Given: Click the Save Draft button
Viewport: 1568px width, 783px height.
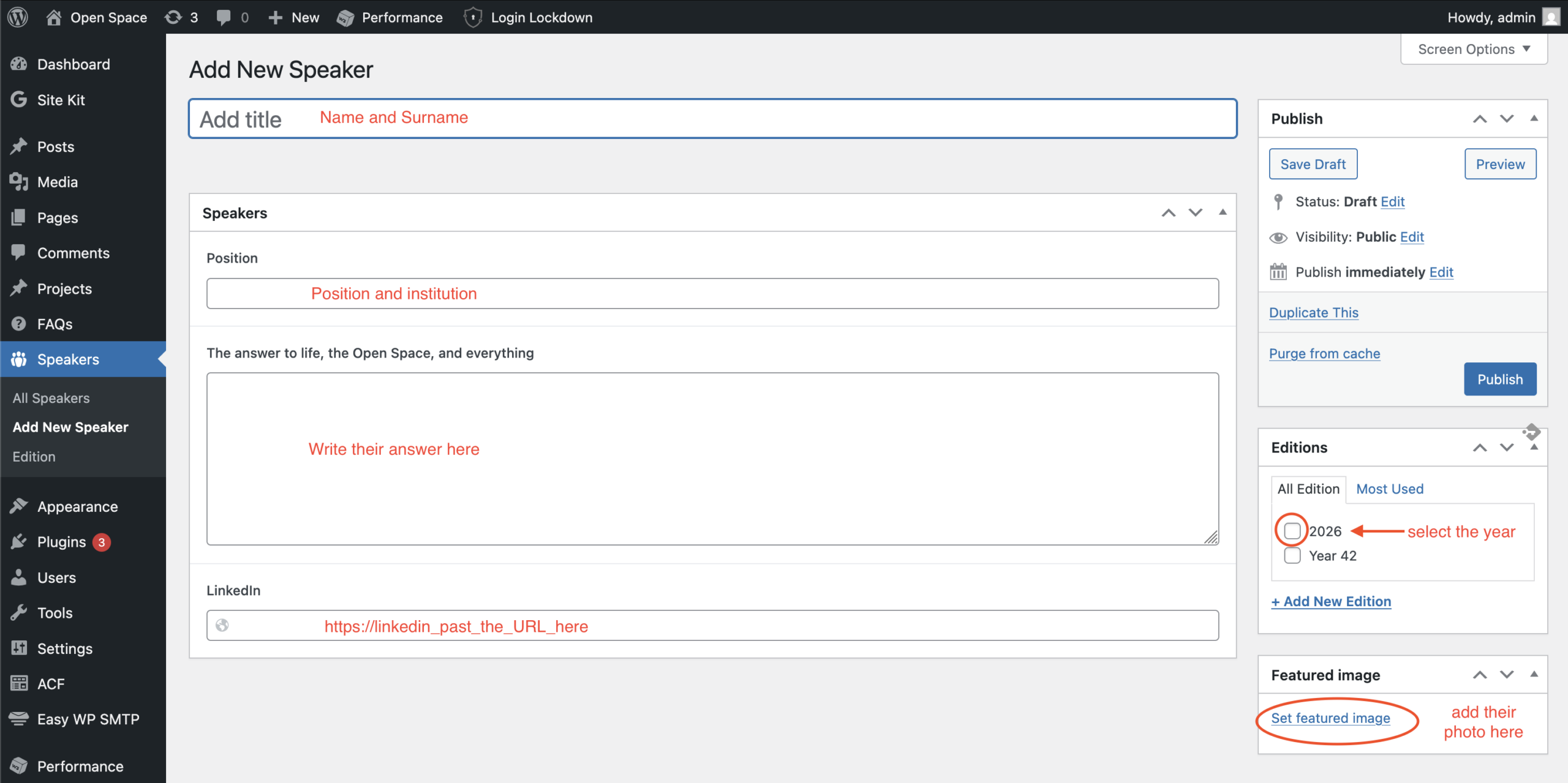Looking at the screenshot, I should click(1313, 164).
